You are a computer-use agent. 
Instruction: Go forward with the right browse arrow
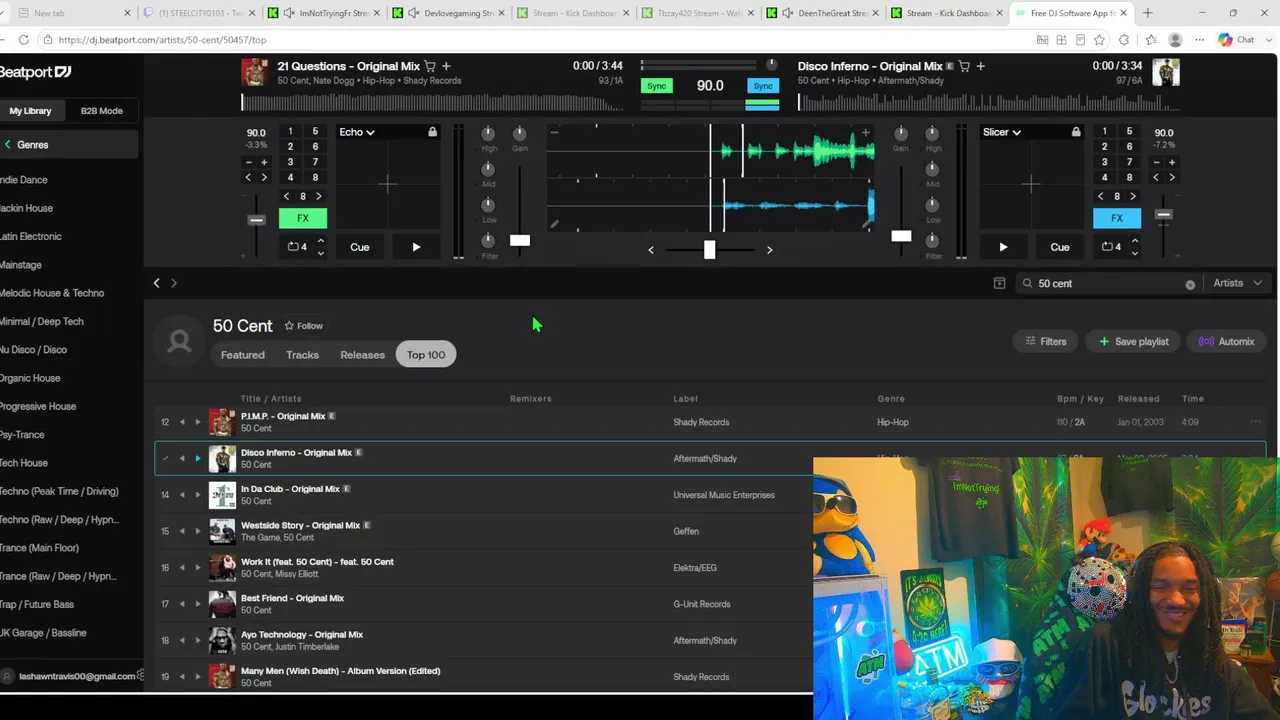point(173,283)
